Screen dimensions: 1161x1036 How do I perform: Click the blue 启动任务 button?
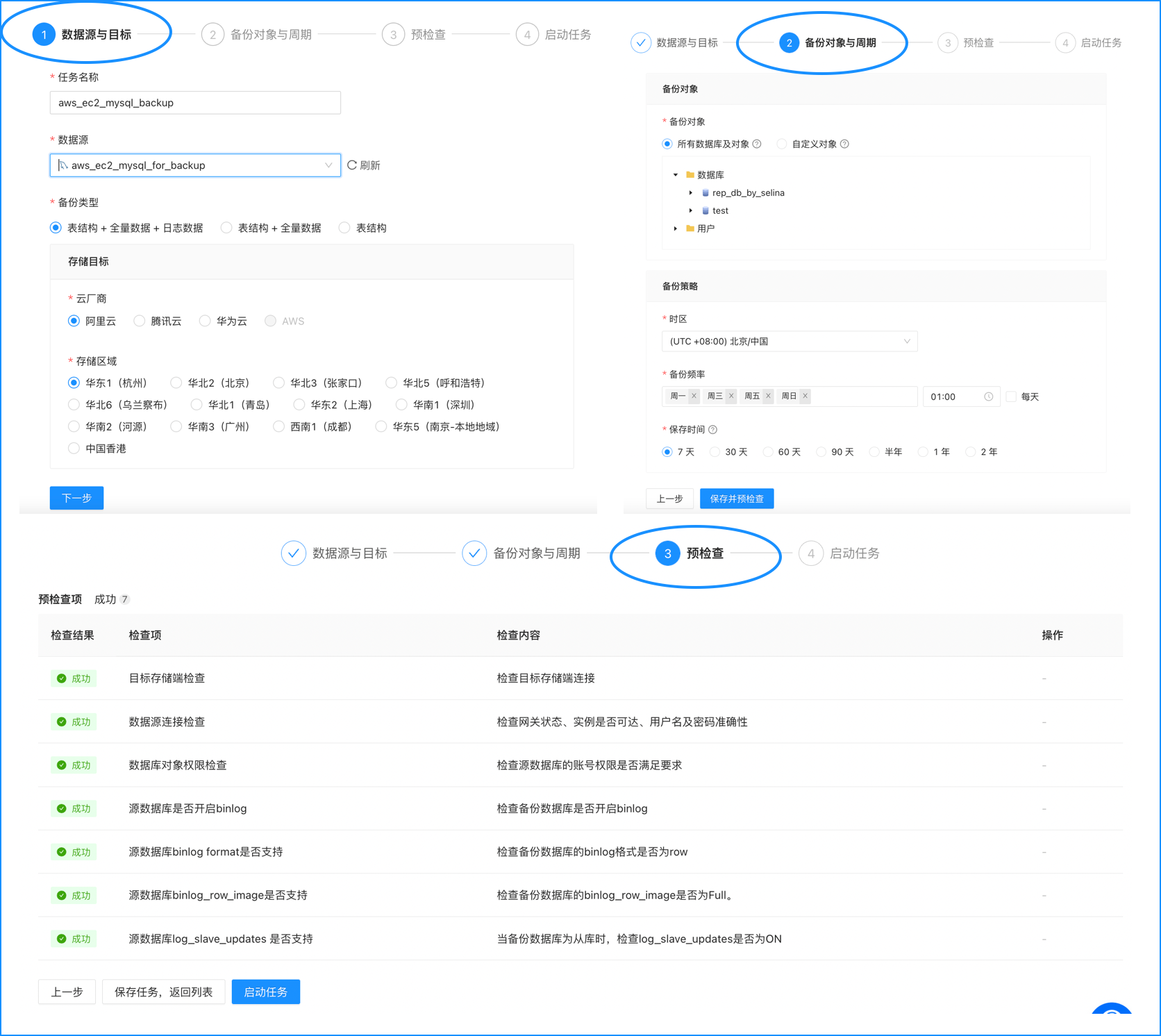(266, 992)
